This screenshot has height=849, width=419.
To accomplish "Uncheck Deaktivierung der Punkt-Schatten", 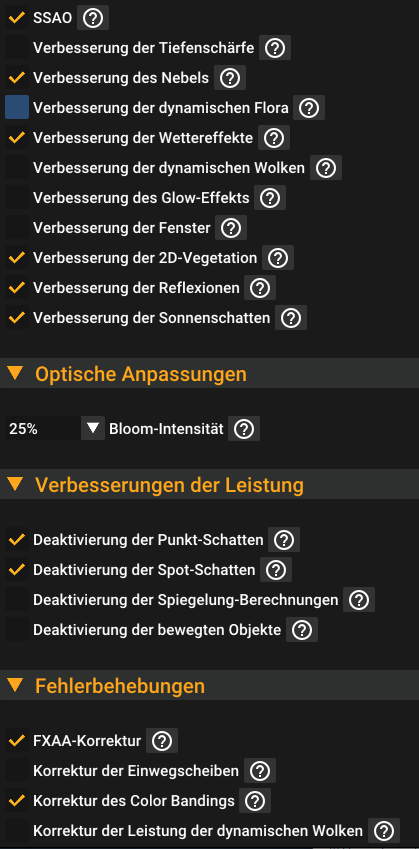I will 17,539.
